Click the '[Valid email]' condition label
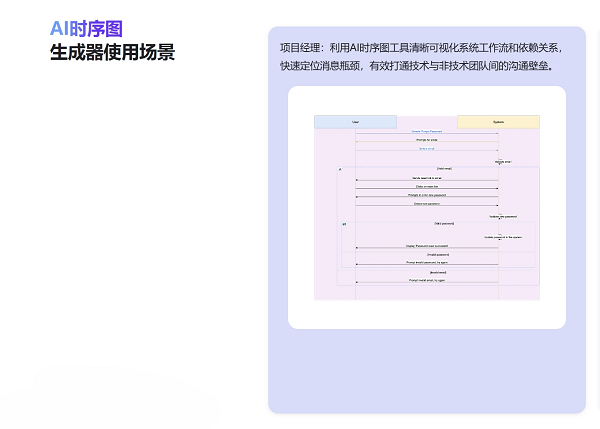Image resolution: width=600 pixels, height=429 pixels. click(x=444, y=169)
